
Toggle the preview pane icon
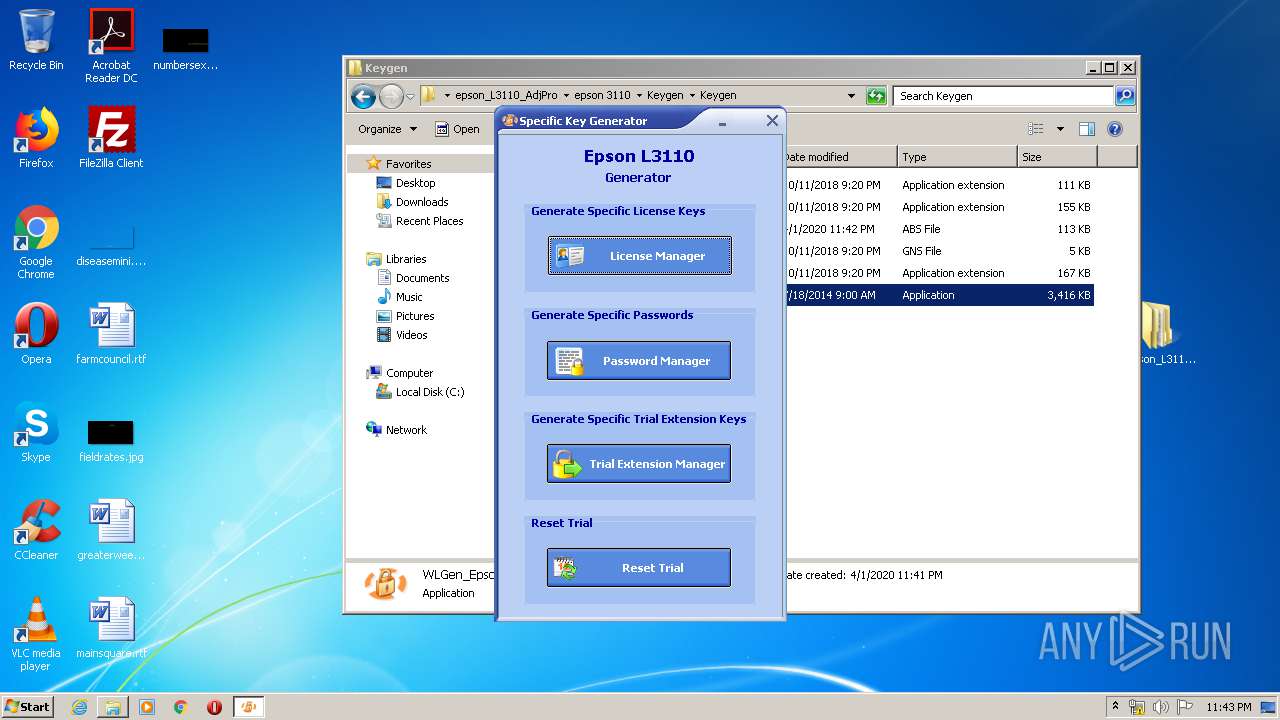pos(1087,129)
